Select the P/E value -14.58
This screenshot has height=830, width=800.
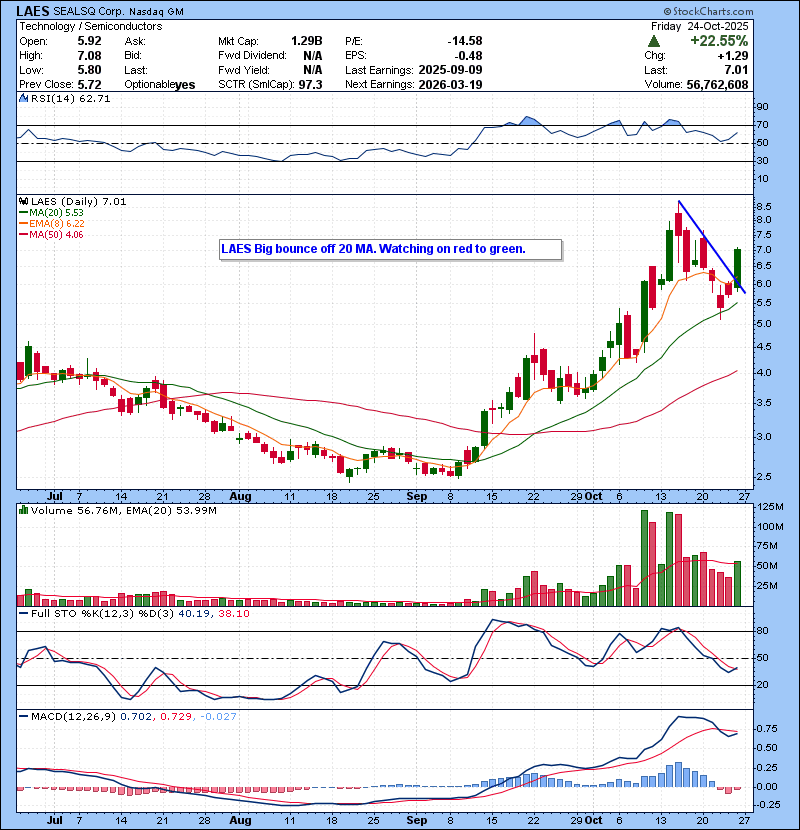[465, 41]
